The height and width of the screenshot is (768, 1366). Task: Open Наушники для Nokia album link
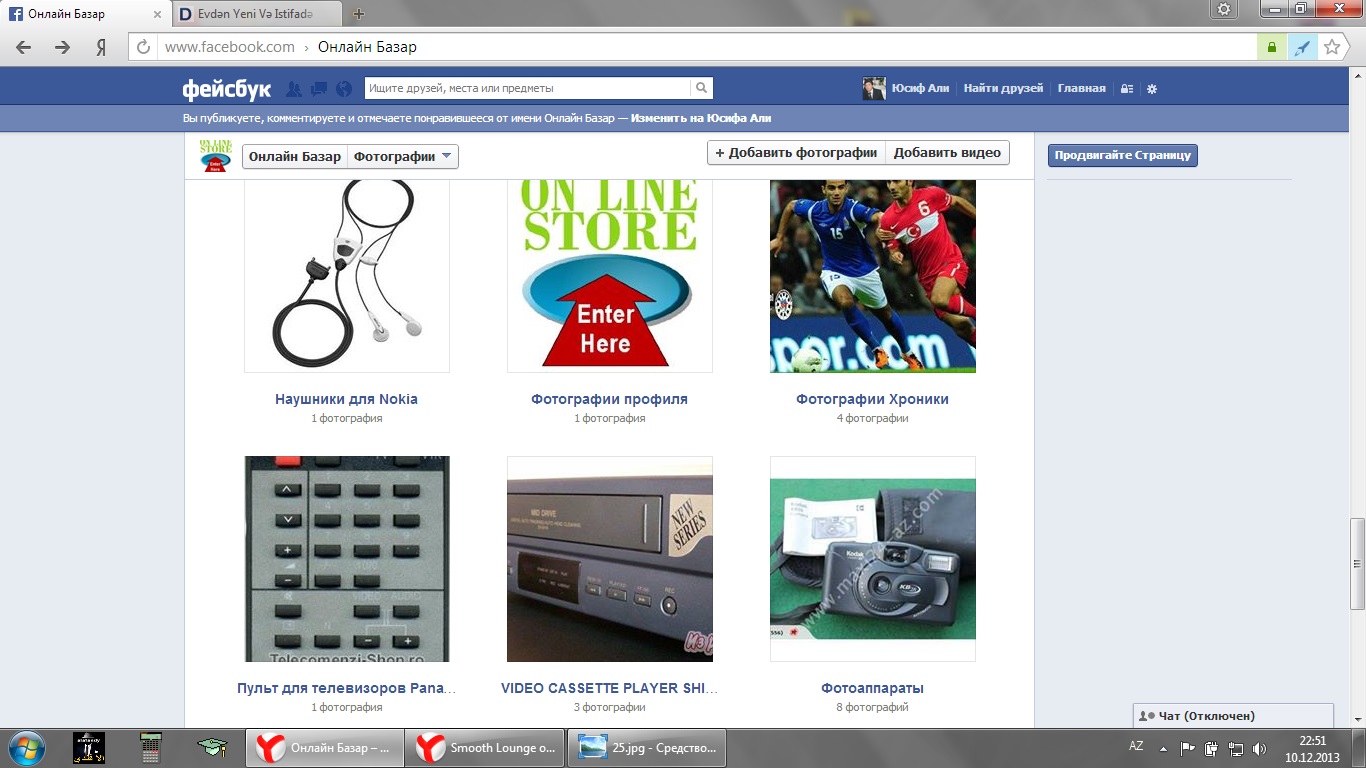tap(346, 399)
